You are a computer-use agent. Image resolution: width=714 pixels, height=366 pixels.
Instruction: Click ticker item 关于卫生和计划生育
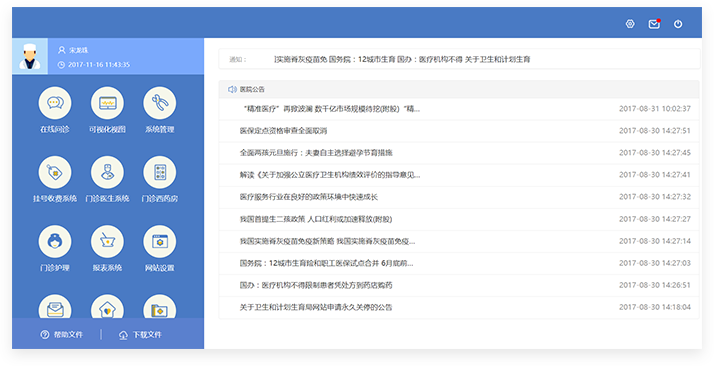coord(497,59)
